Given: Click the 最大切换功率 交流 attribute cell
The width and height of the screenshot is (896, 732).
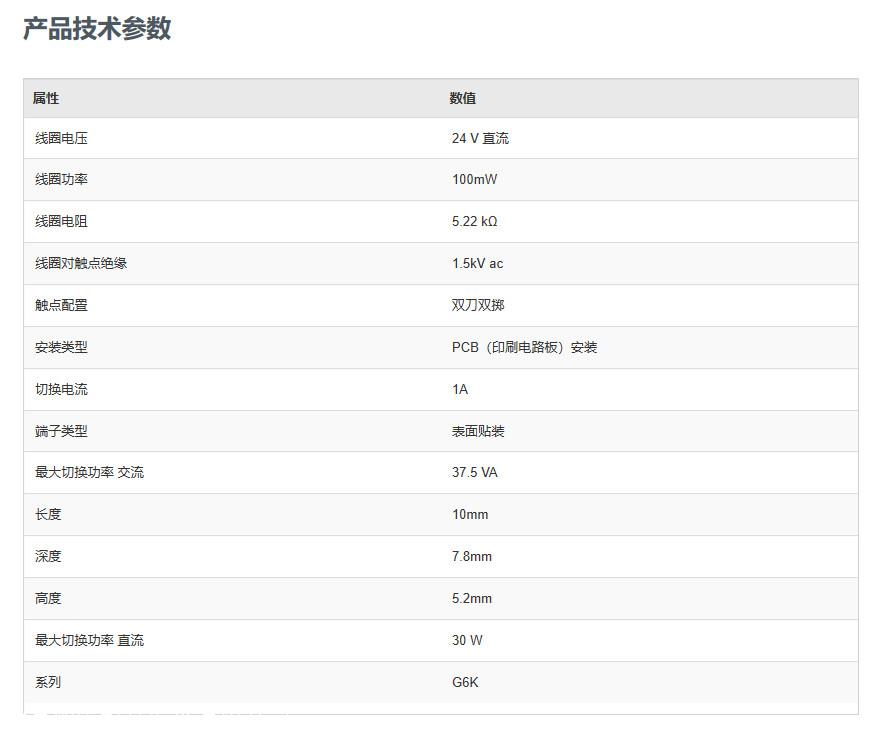Looking at the screenshot, I should click(89, 473).
